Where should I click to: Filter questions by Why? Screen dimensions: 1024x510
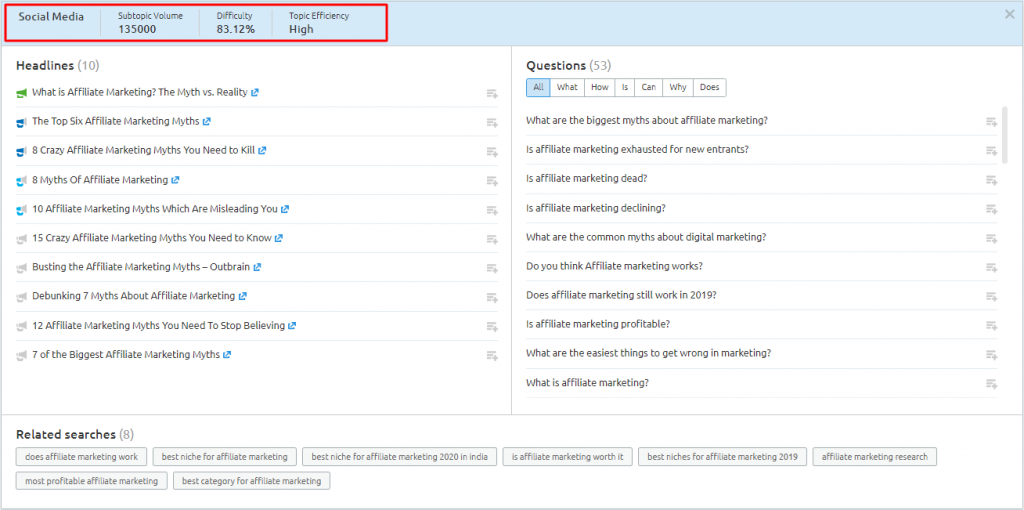click(678, 88)
